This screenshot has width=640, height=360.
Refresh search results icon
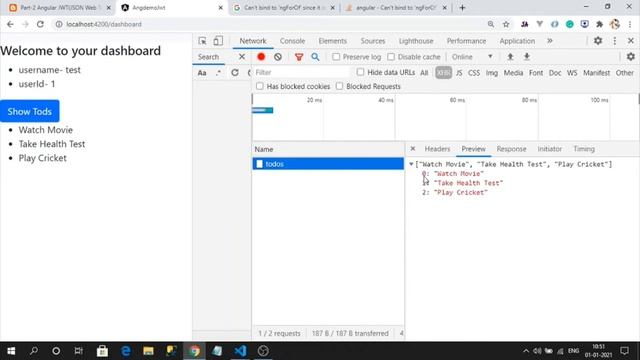235,73
